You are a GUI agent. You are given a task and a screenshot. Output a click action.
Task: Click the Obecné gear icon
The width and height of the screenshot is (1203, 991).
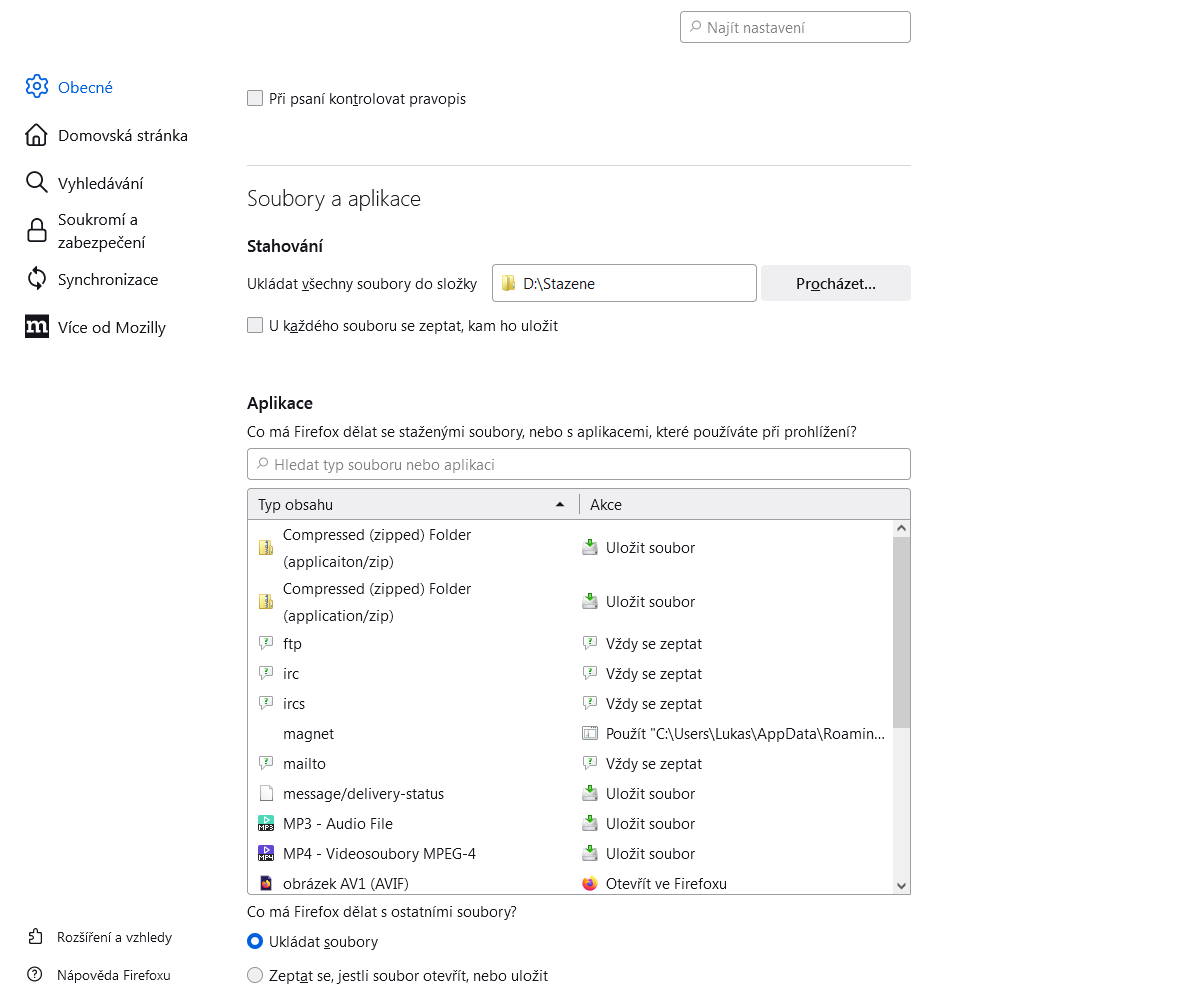click(x=37, y=87)
